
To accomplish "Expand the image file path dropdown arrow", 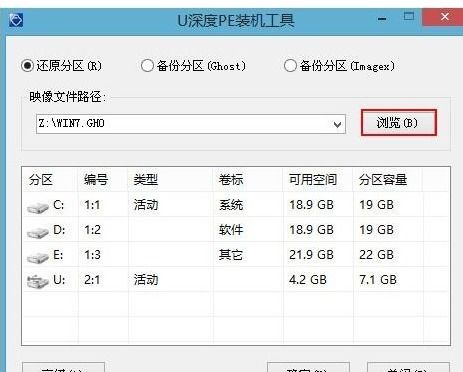I will (337, 124).
